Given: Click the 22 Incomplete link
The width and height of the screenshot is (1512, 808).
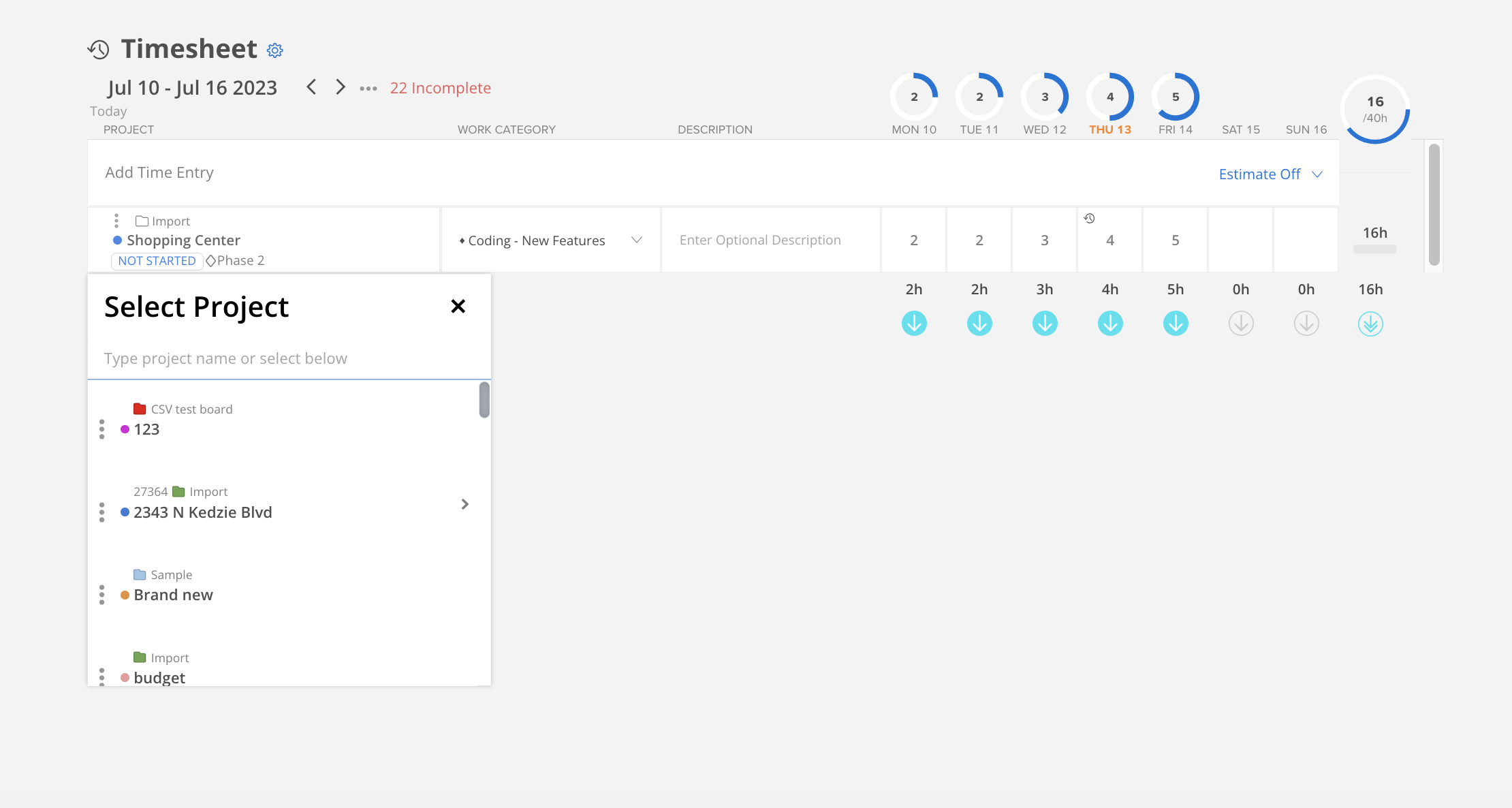Looking at the screenshot, I should [x=440, y=88].
